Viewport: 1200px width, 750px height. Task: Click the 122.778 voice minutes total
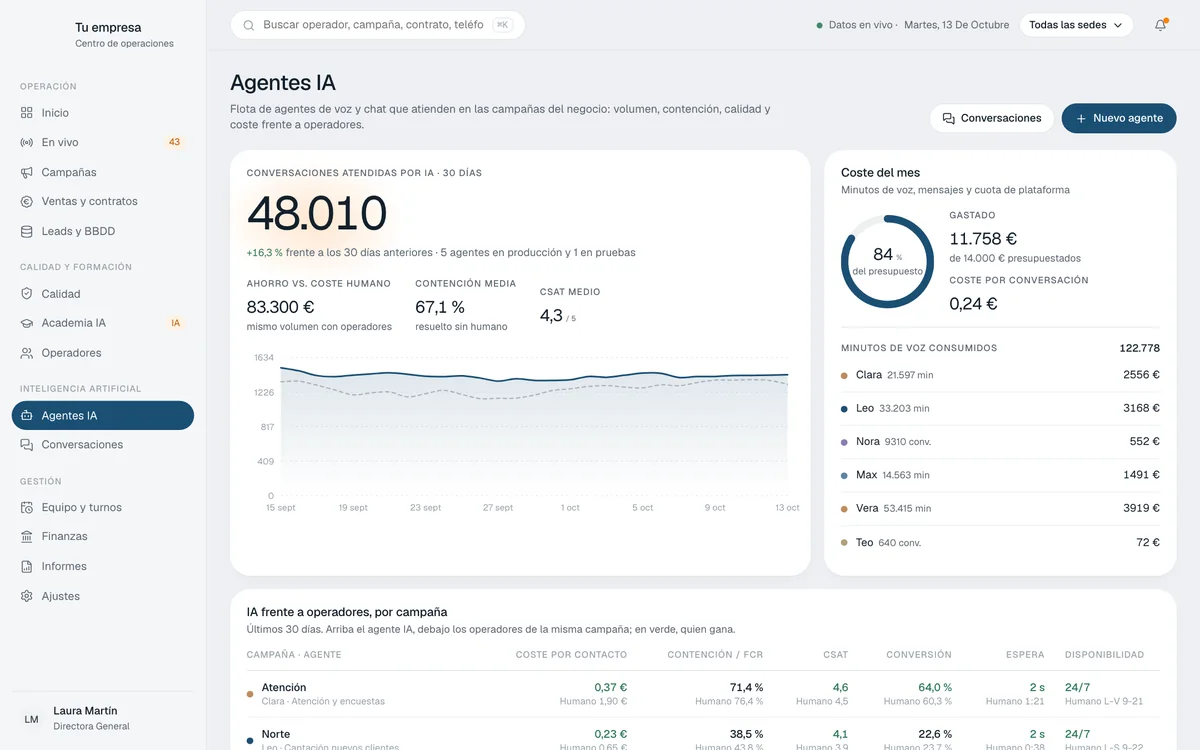[1140, 348]
